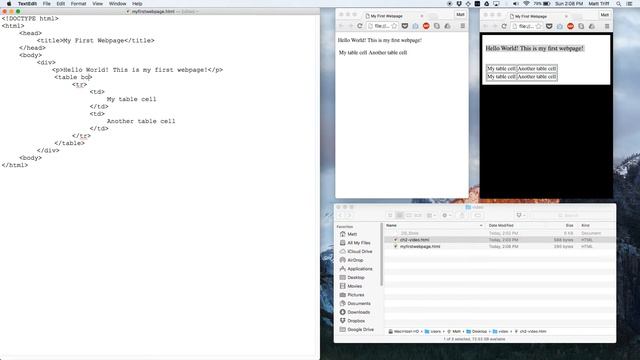Click Matt Trift user name in menu bar
Viewport: 640px width, 360px height.
coord(599,4)
